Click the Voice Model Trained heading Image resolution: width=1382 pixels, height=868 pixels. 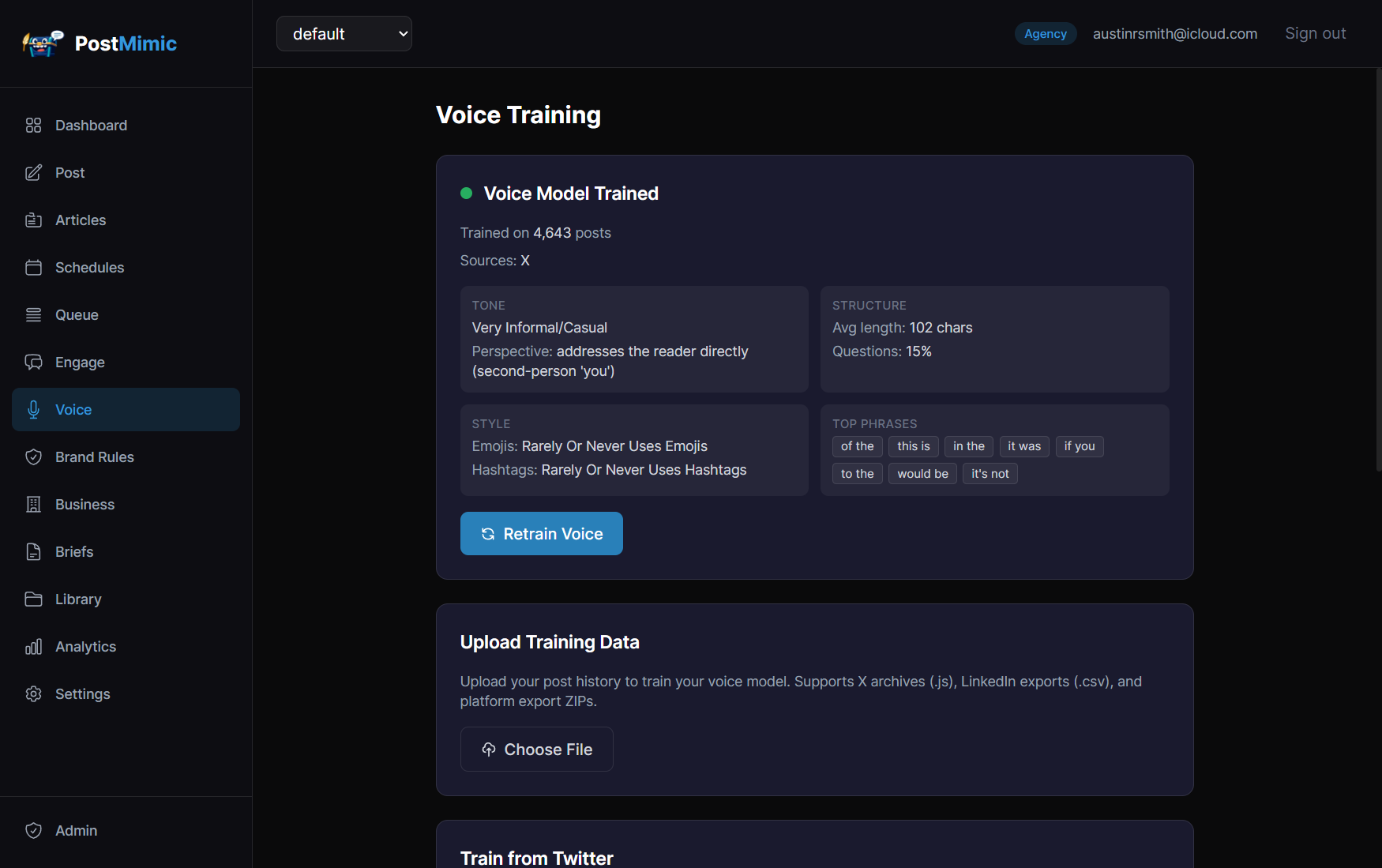click(x=571, y=194)
